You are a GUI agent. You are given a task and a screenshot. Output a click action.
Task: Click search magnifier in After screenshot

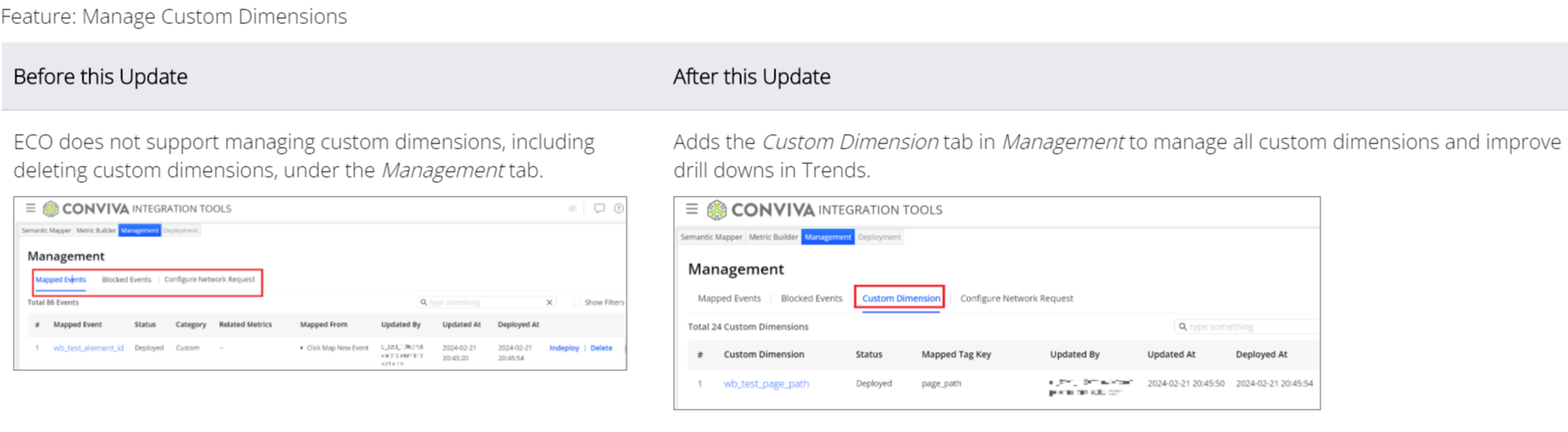1183,326
